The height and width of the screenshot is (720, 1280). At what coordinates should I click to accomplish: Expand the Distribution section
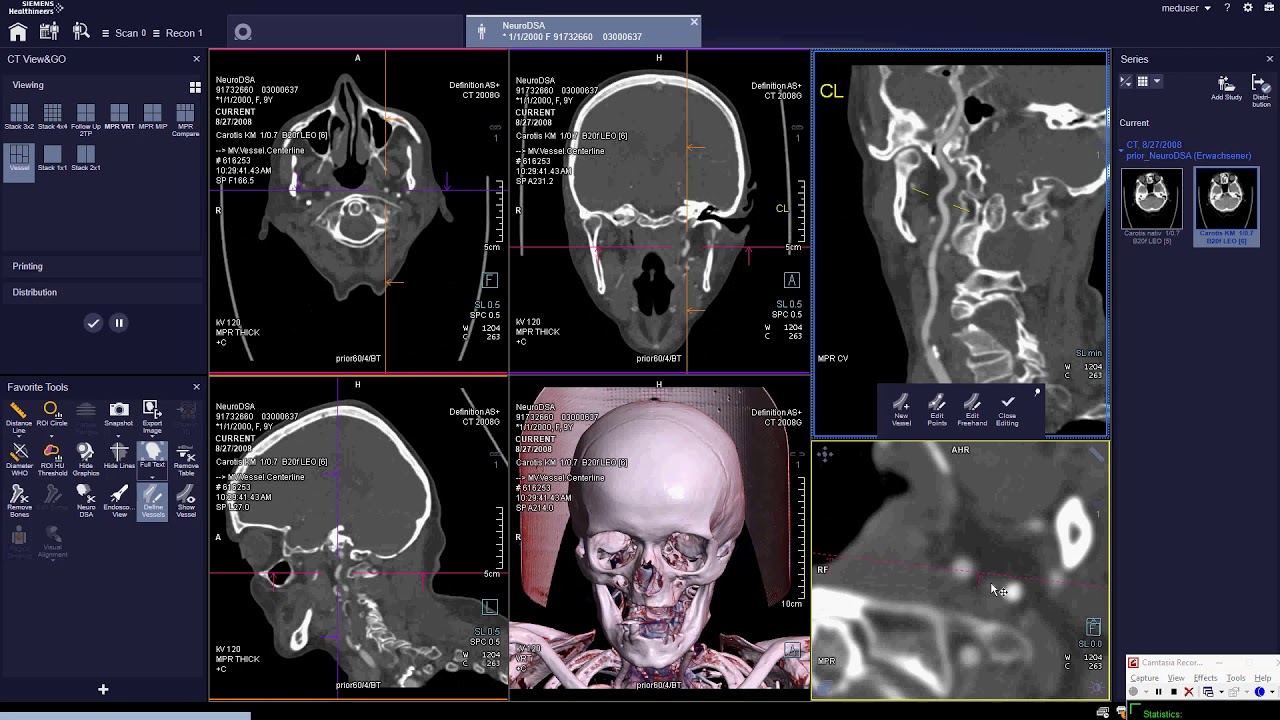[x=35, y=292]
